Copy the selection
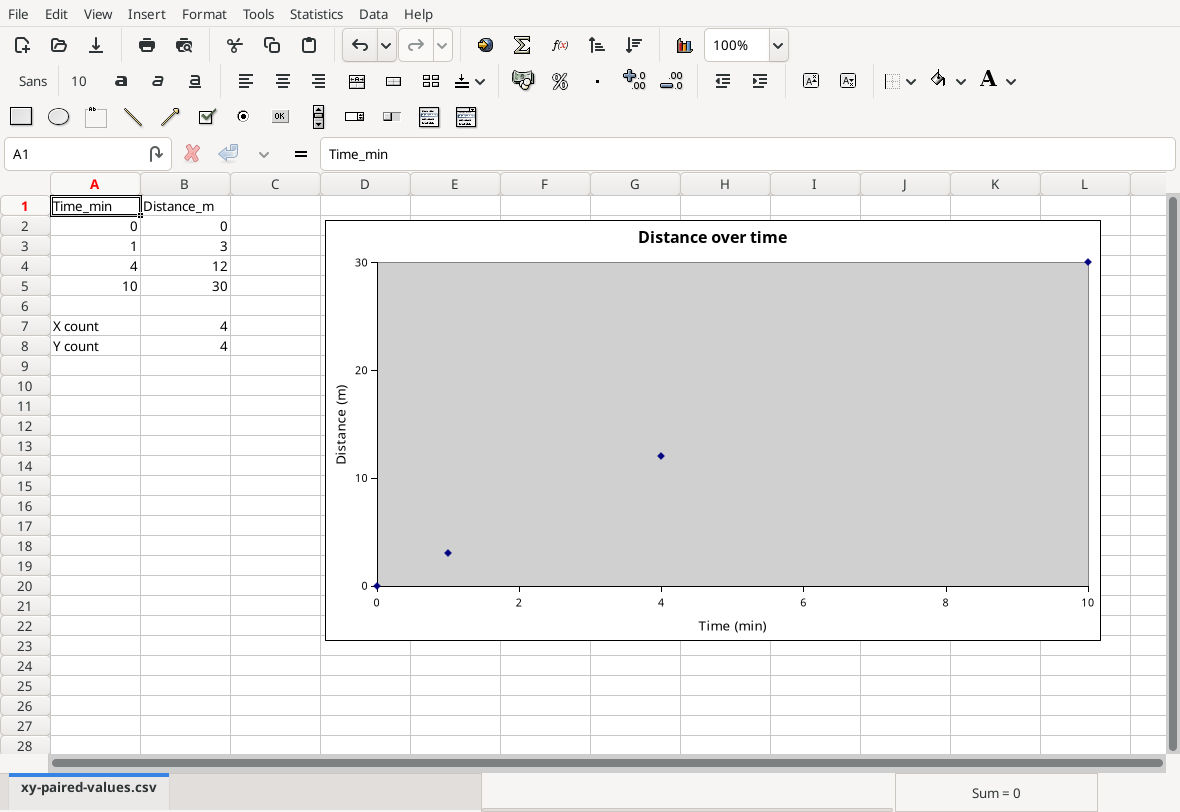Screen dimensions: 1180x812 point(272,45)
